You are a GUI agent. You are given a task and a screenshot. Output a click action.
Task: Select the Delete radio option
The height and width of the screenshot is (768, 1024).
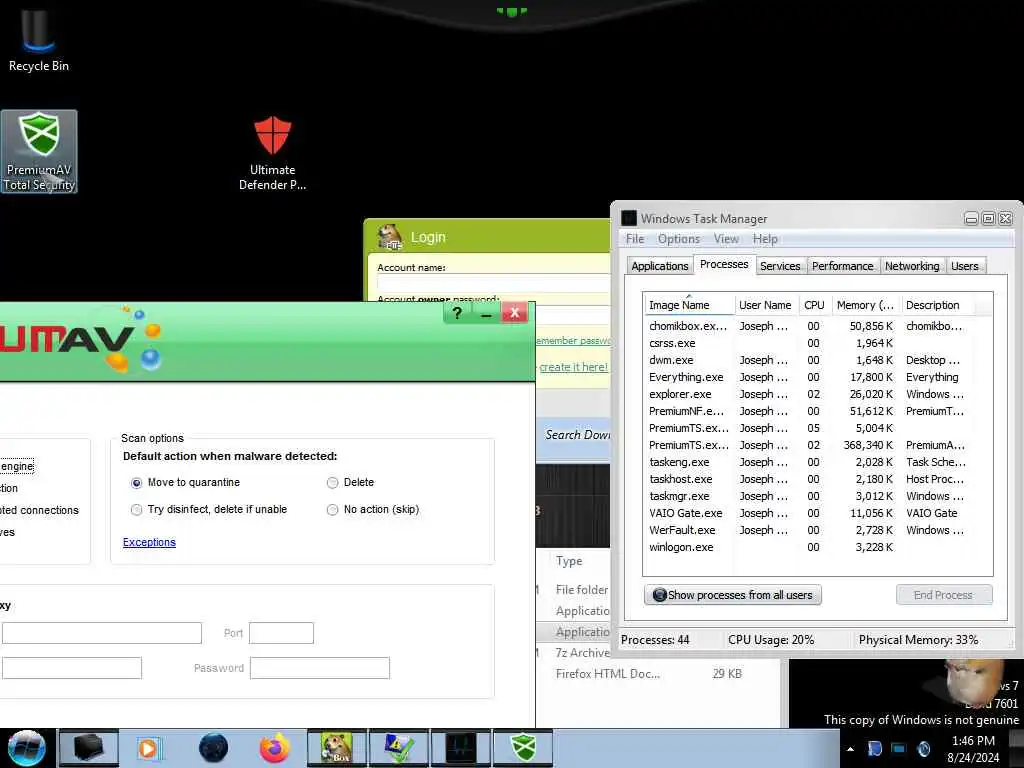[332, 483]
